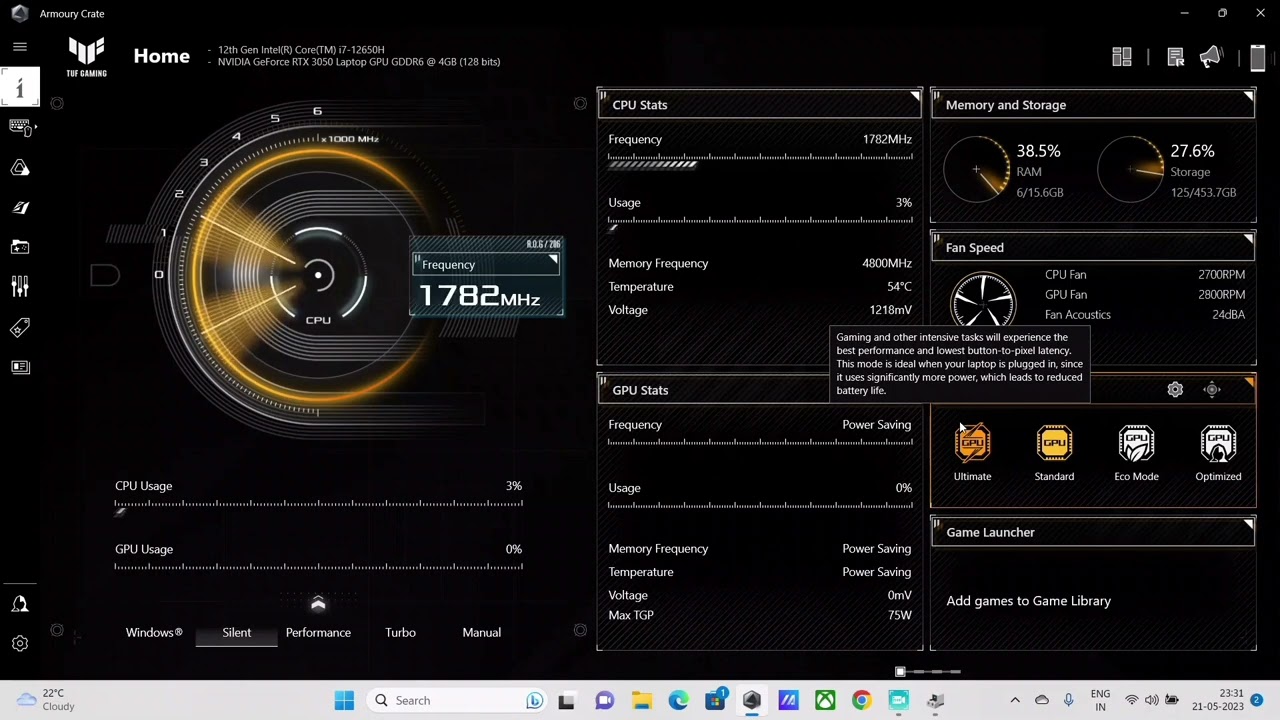Open Settings gear at sidebar bottom
The image size is (1280, 720).
[19, 644]
